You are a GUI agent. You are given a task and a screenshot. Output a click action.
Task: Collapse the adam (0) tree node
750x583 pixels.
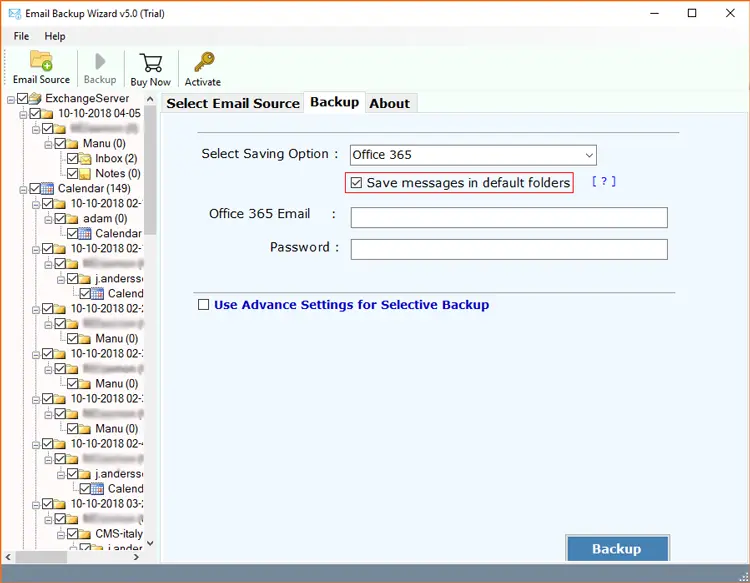[x=48, y=220]
